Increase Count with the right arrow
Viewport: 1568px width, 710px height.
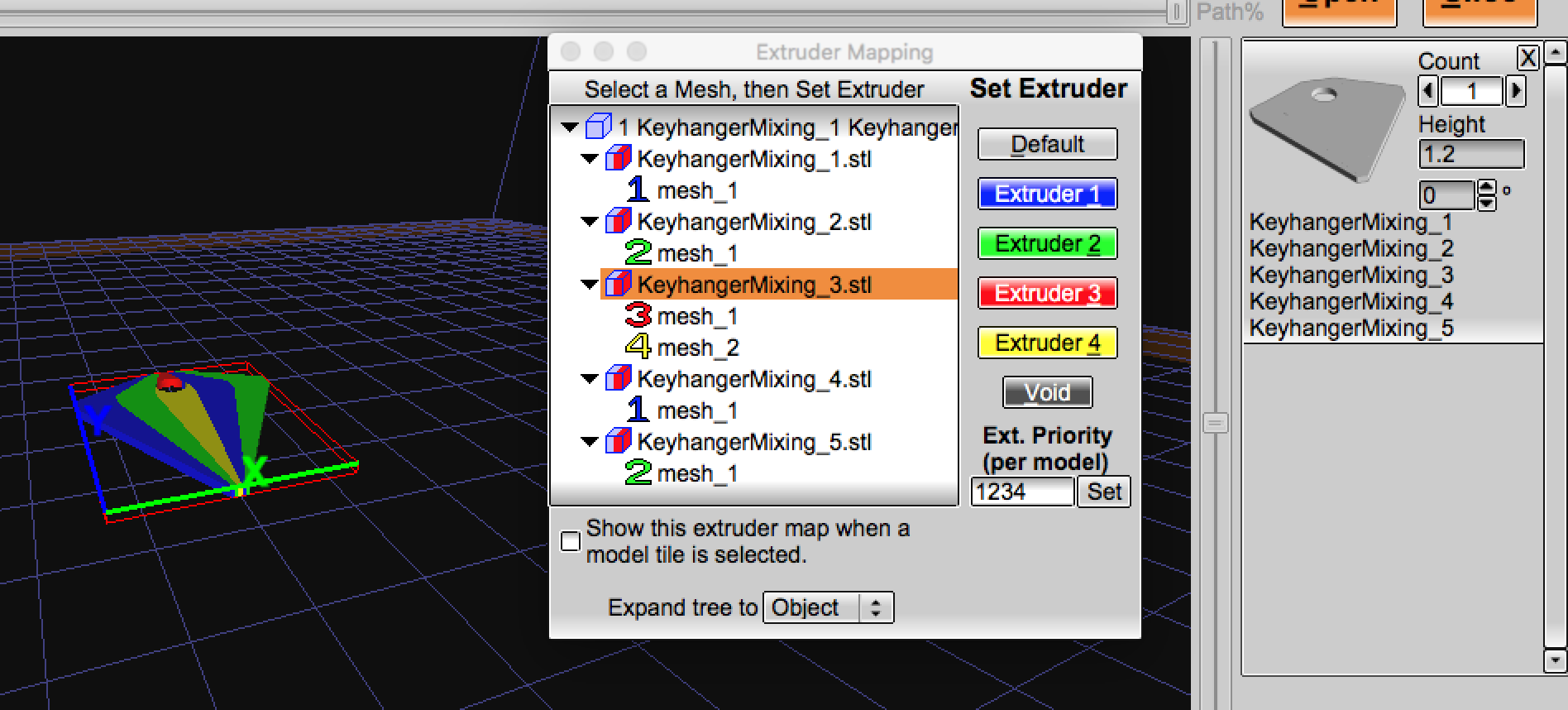point(1515,91)
